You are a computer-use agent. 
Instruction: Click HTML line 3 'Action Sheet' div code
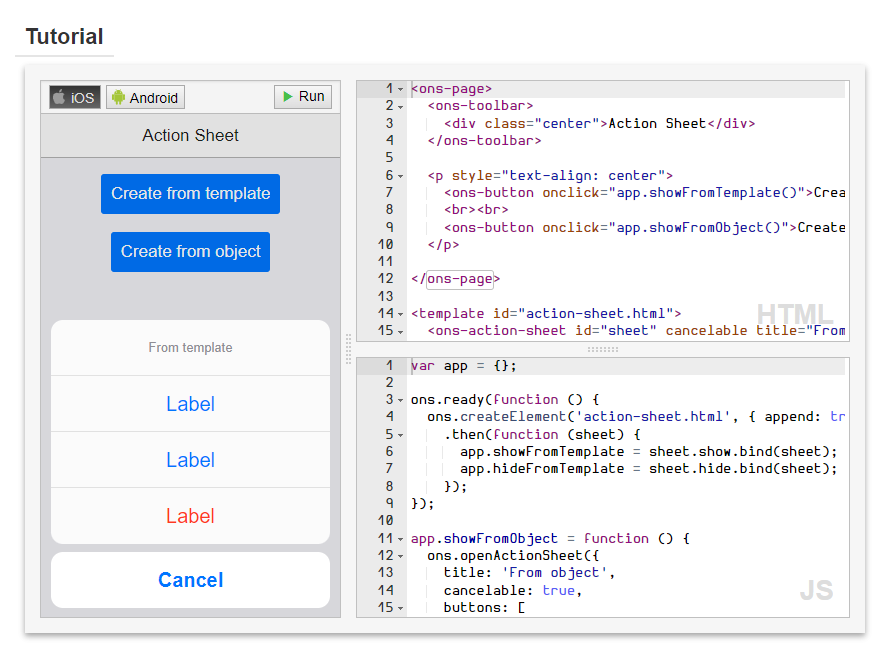[x=600, y=123]
